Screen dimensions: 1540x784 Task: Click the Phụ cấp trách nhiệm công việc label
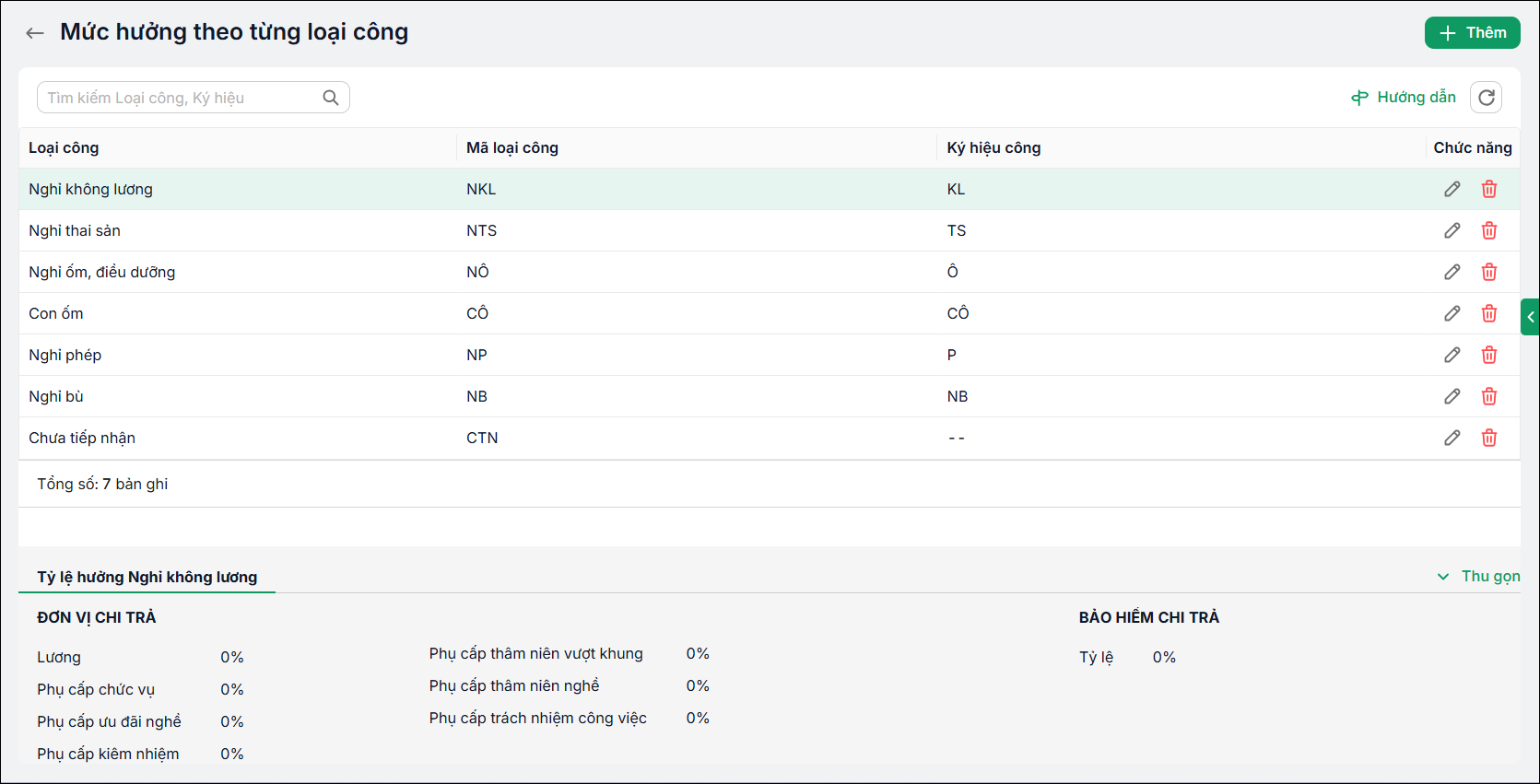538,718
